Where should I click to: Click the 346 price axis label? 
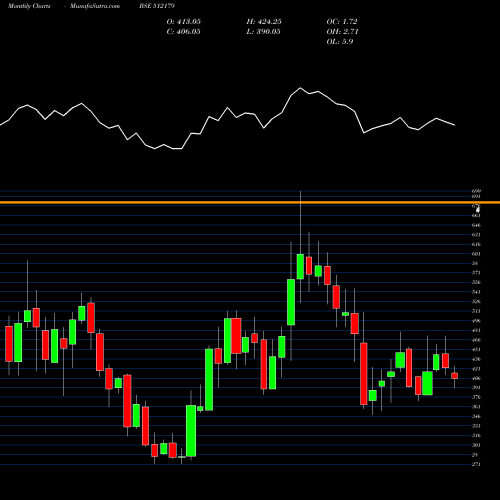point(476,416)
